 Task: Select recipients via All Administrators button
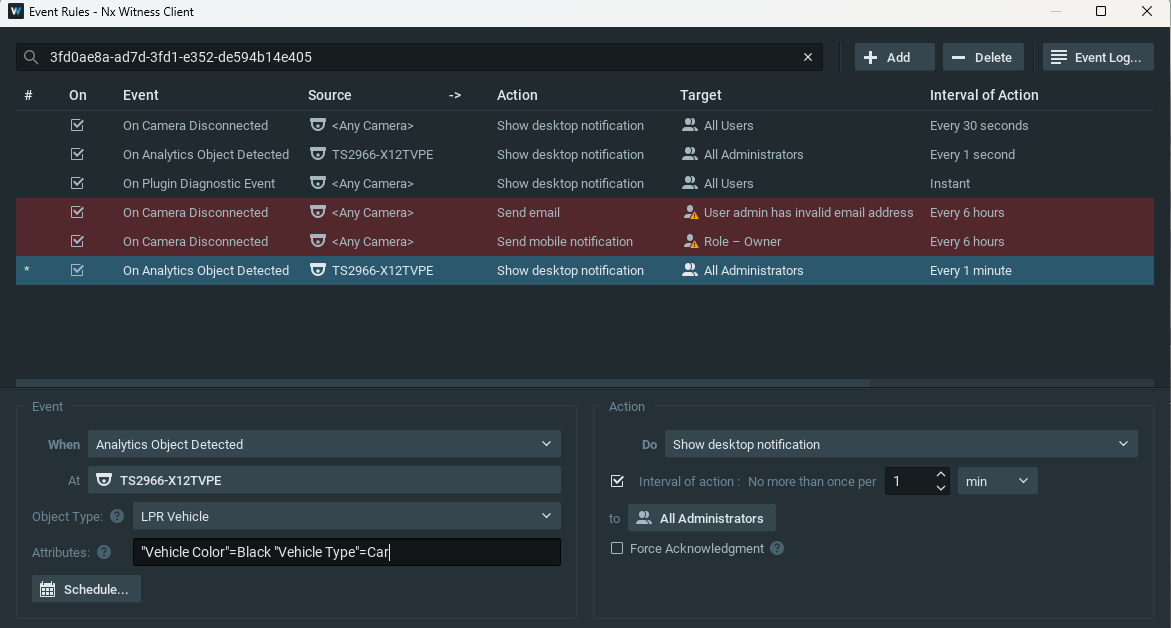701,518
